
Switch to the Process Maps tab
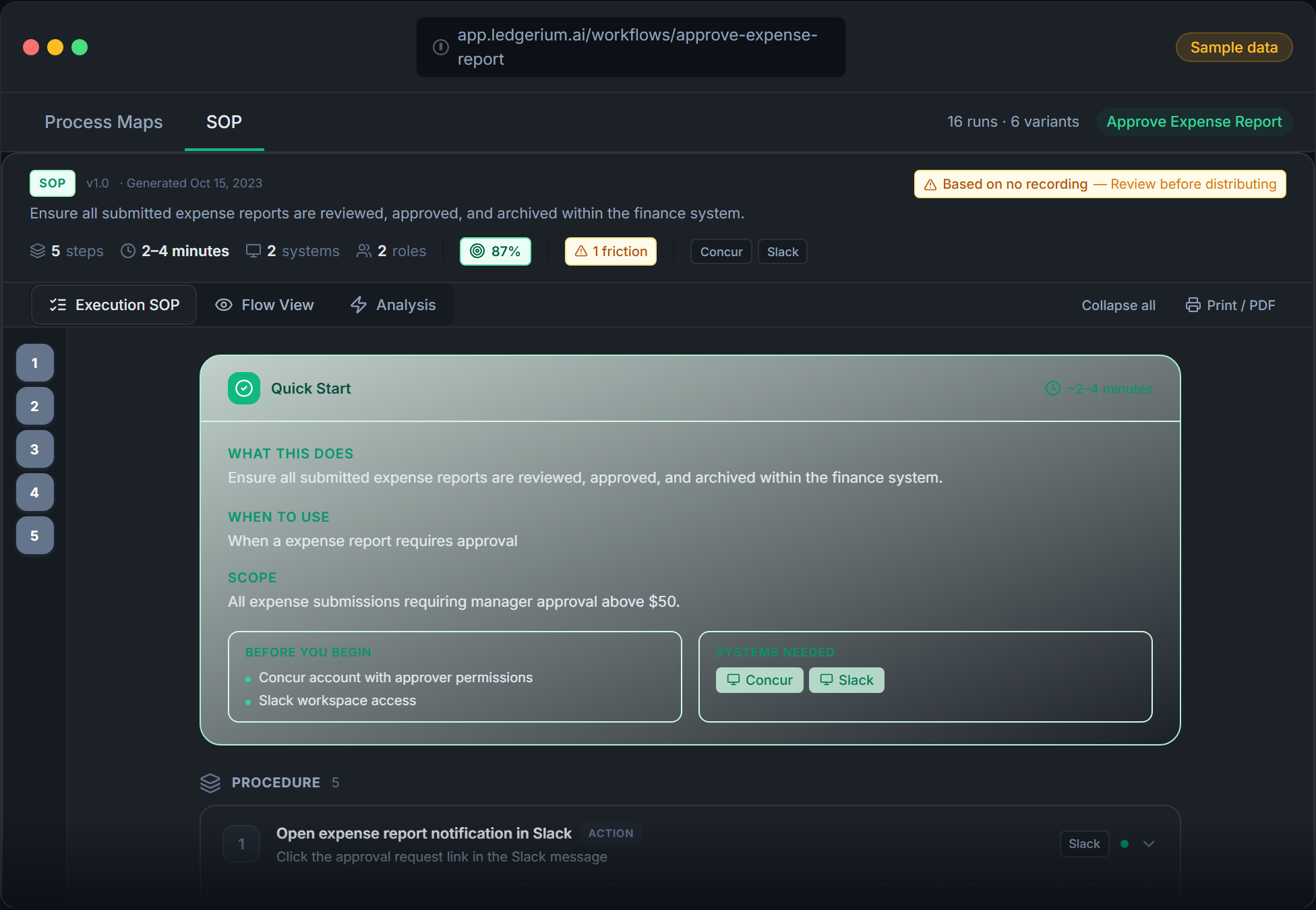[x=104, y=122]
